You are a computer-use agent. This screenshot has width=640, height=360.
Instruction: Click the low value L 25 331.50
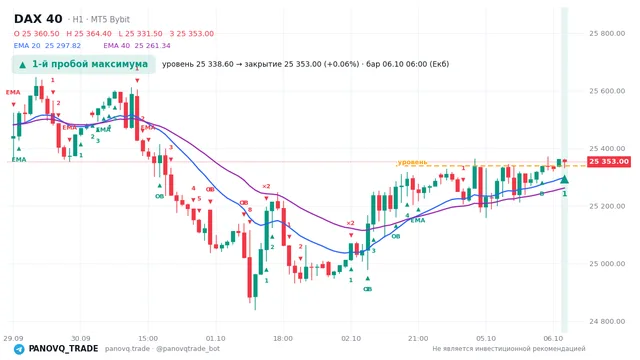(x=140, y=33)
